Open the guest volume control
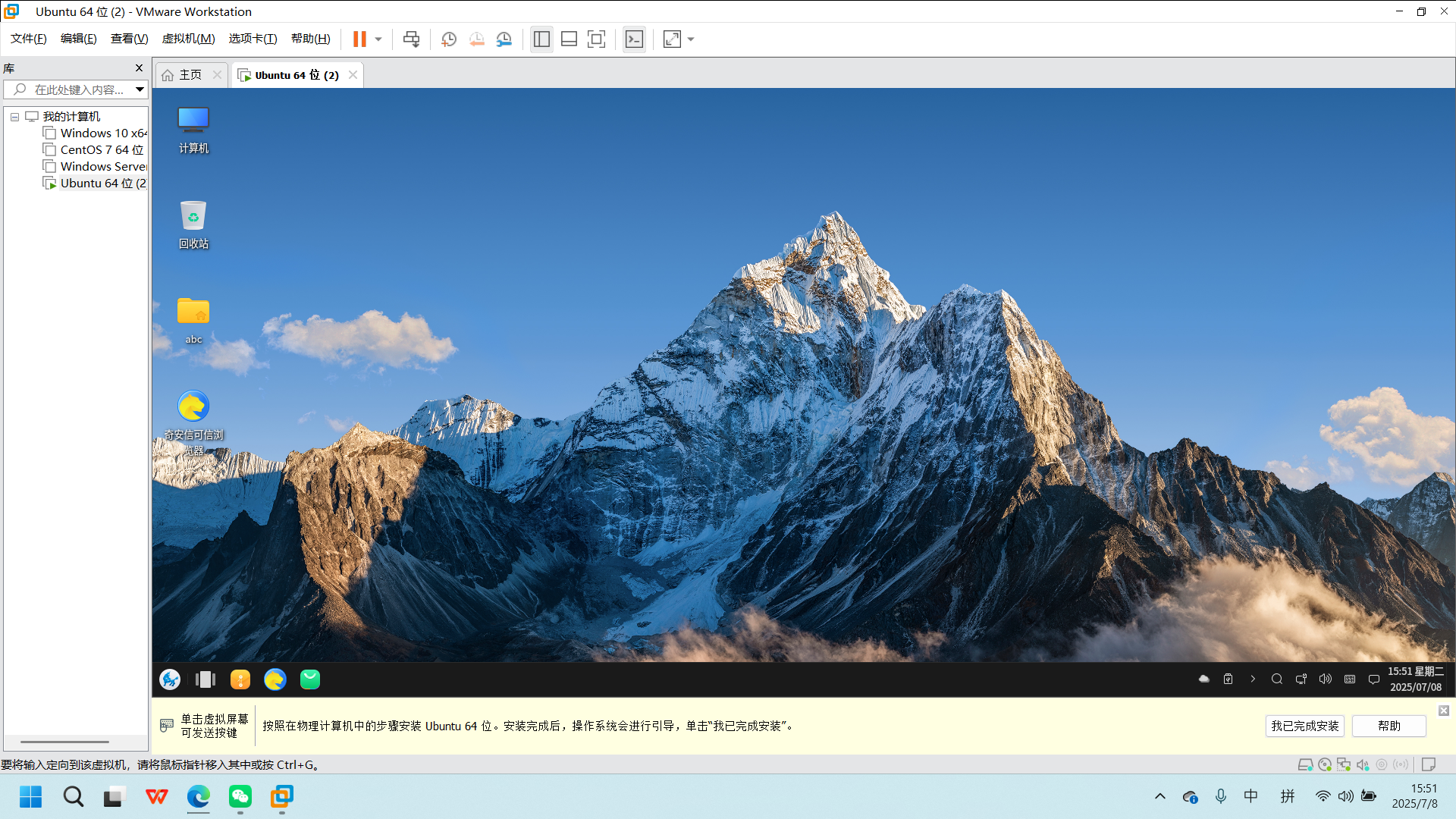 (x=1326, y=679)
